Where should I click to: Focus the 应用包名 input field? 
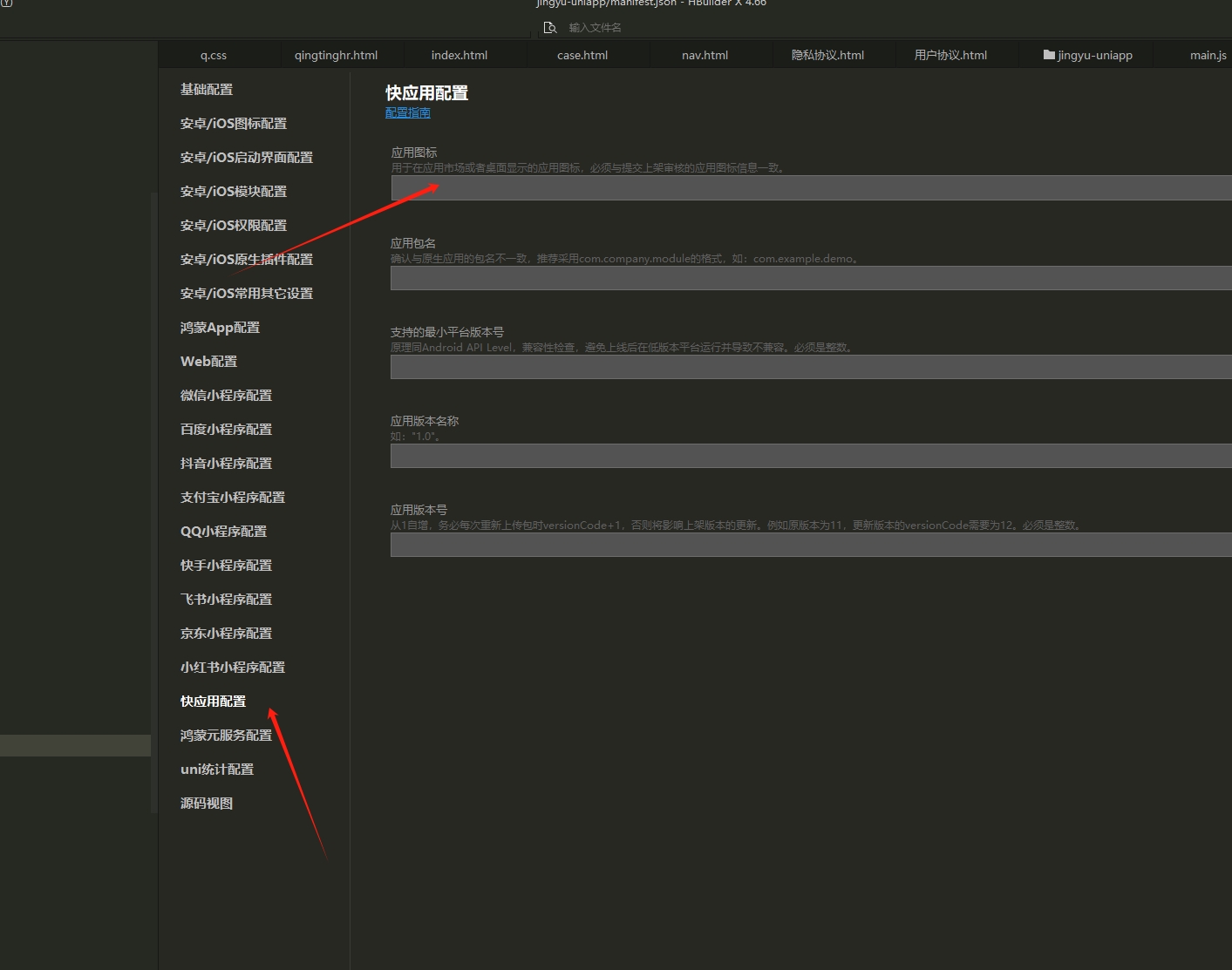point(811,278)
